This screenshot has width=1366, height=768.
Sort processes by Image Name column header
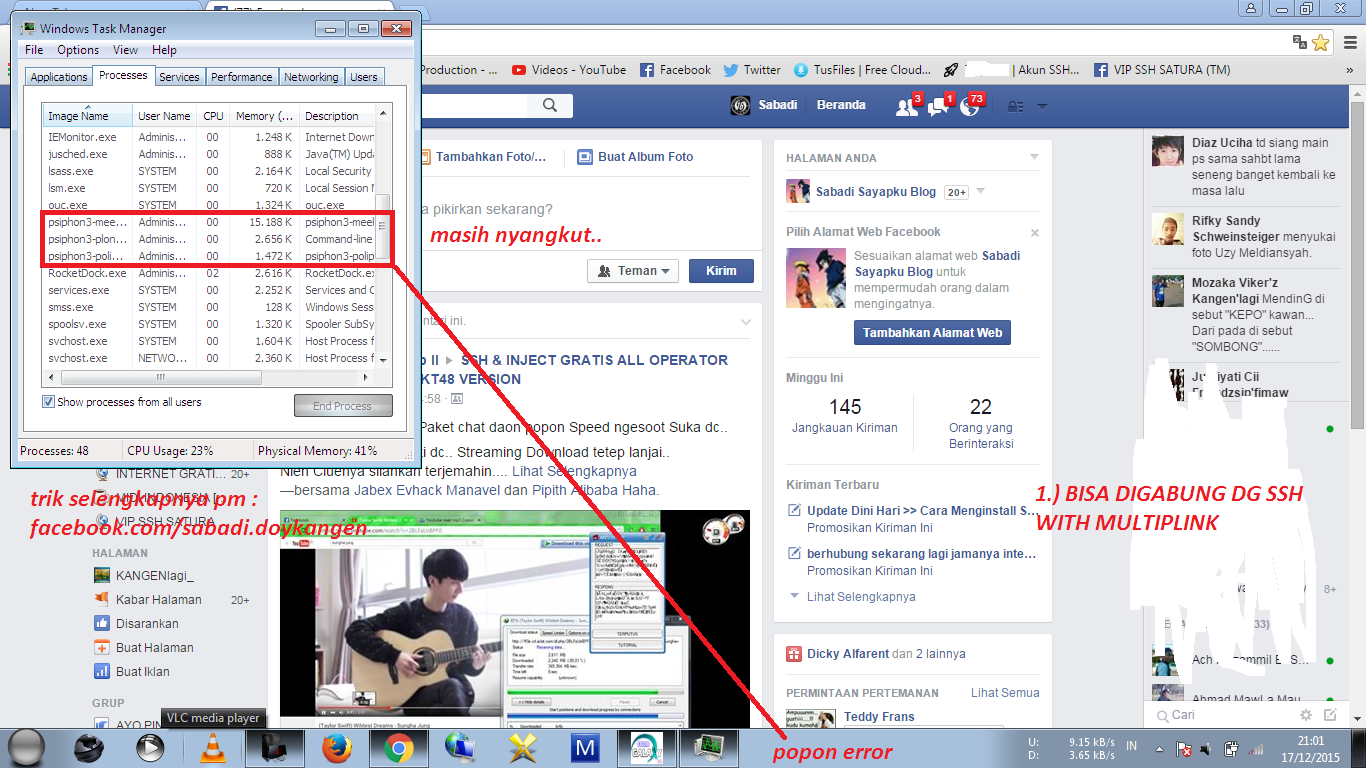pos(87,116)
